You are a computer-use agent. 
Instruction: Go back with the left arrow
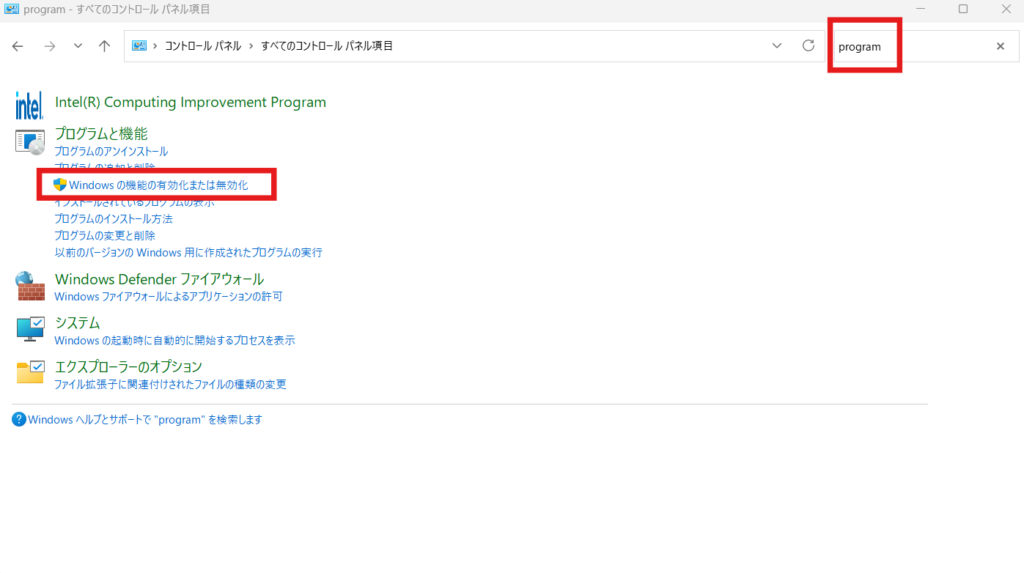(18, 46)
